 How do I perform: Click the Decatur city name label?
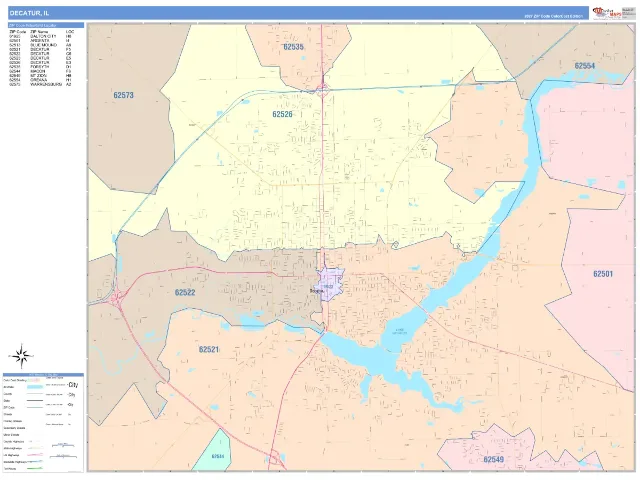coord(316,291)
